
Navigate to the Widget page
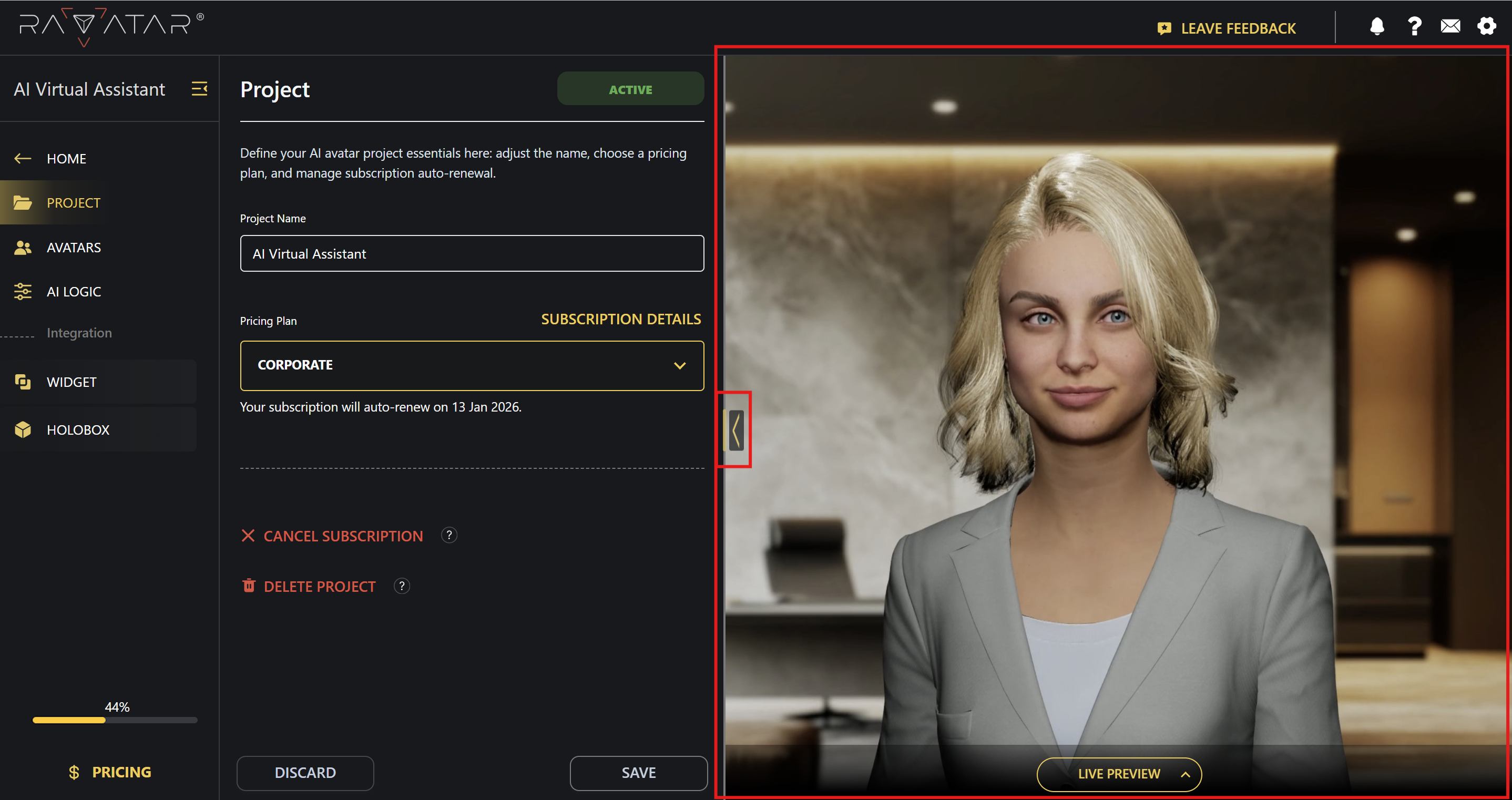71,382
